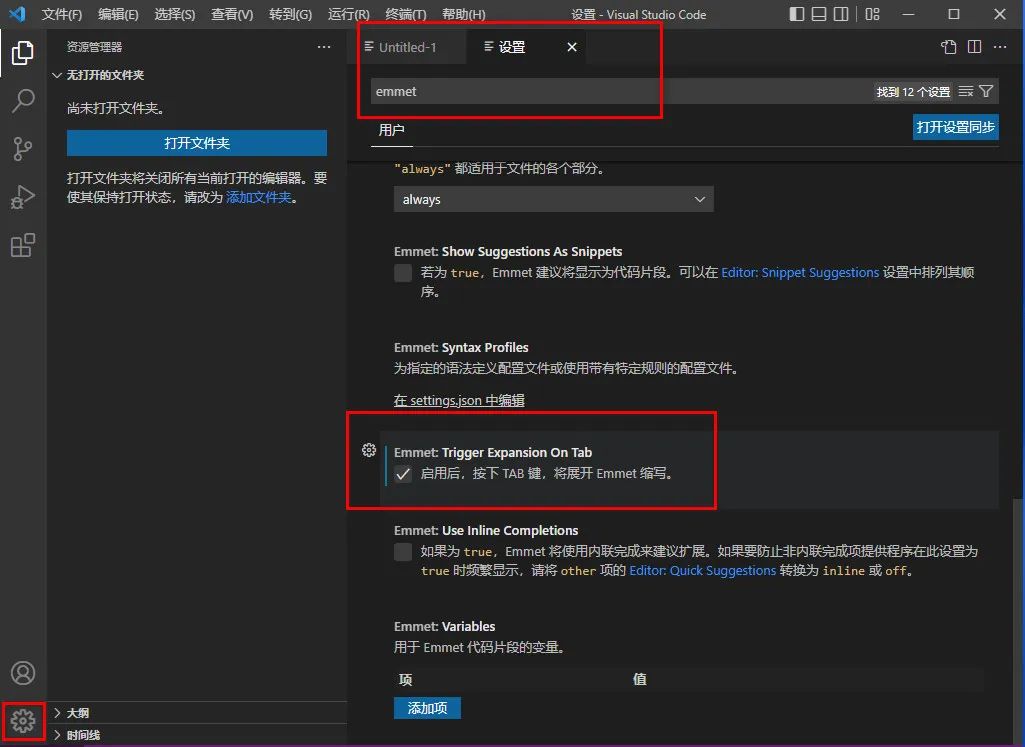The height and width of the screenshot is (747, 1025).
Task: Open the 查看(V) menu
Action: tap(232, 14)
